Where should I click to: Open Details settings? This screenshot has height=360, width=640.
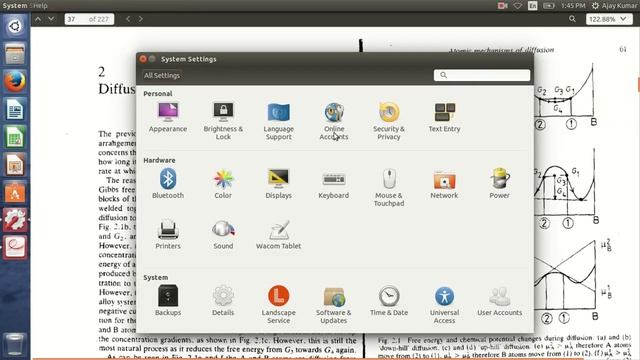(223, 301)
